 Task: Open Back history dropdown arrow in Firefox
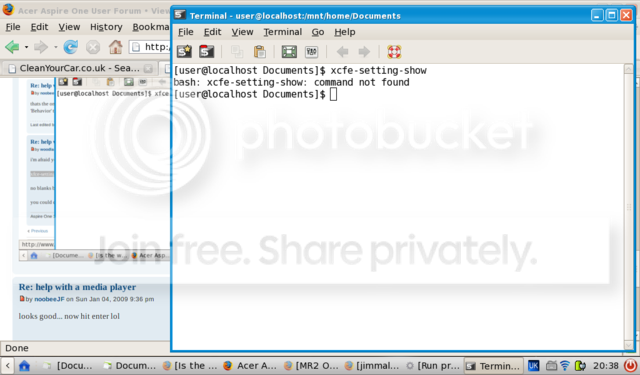26,47
